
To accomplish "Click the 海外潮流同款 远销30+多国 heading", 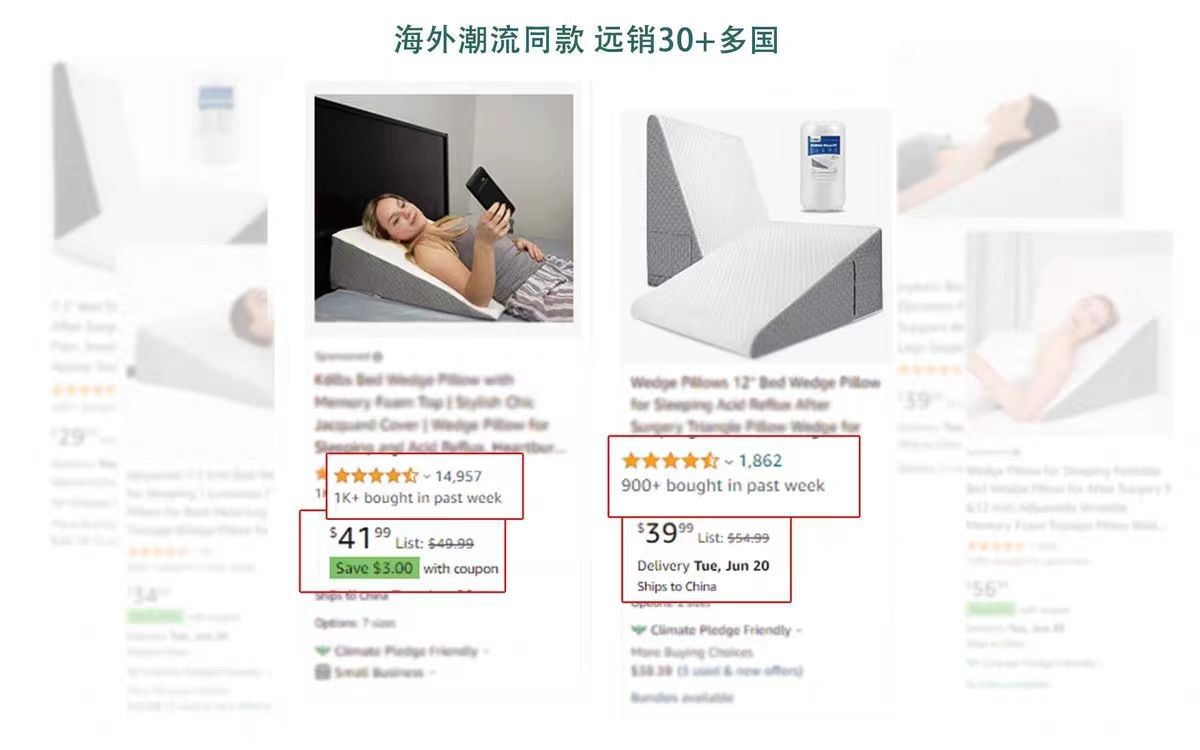I will tap(586, 40).
